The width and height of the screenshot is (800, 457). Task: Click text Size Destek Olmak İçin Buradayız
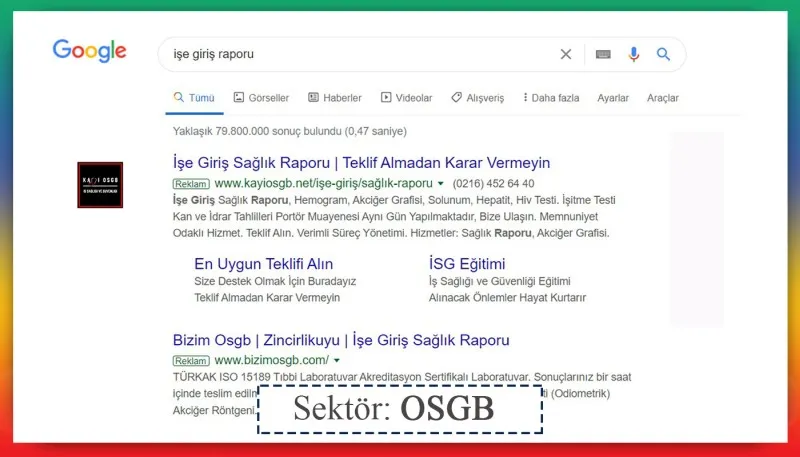pyautogui.click(x=275, y=281)
